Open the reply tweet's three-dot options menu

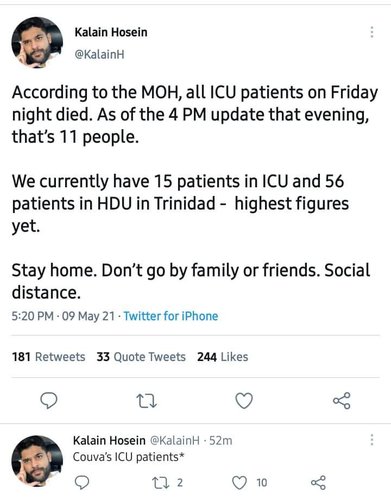[372, 440]
